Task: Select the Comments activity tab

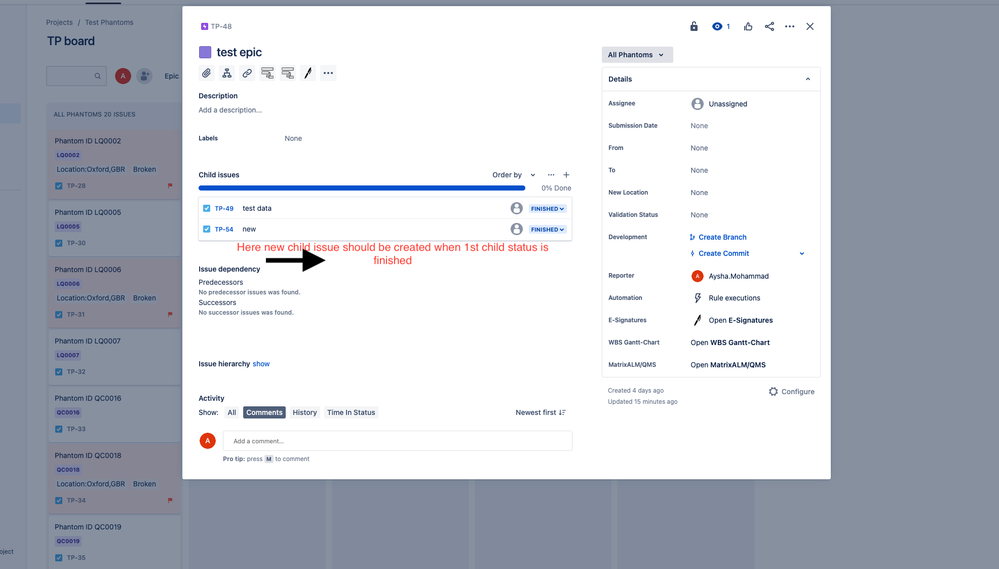Action: (264, 413)
